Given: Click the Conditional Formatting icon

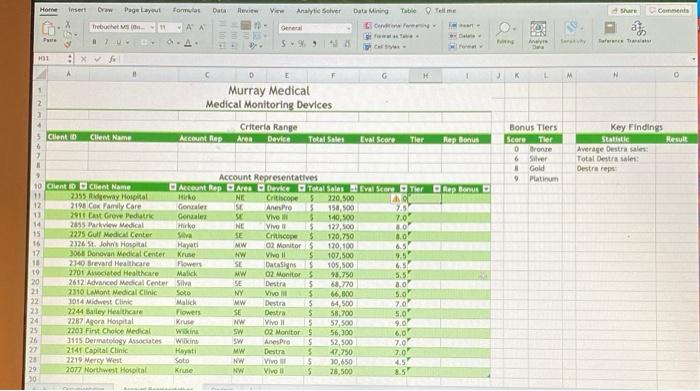Looking at the screenshot, I should click(368, 25).
